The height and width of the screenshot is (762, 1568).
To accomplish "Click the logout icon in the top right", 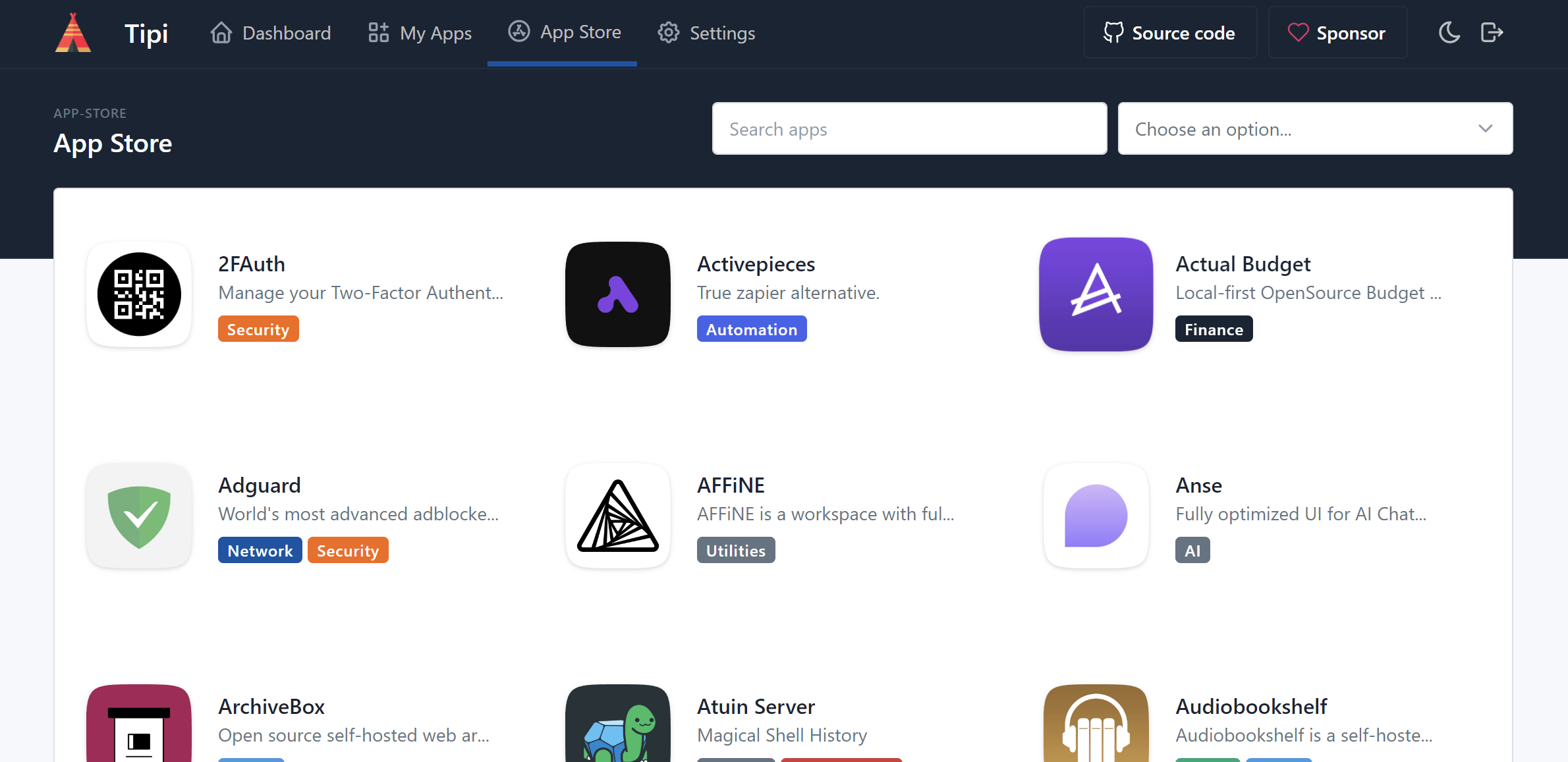I will point(1492,32).
